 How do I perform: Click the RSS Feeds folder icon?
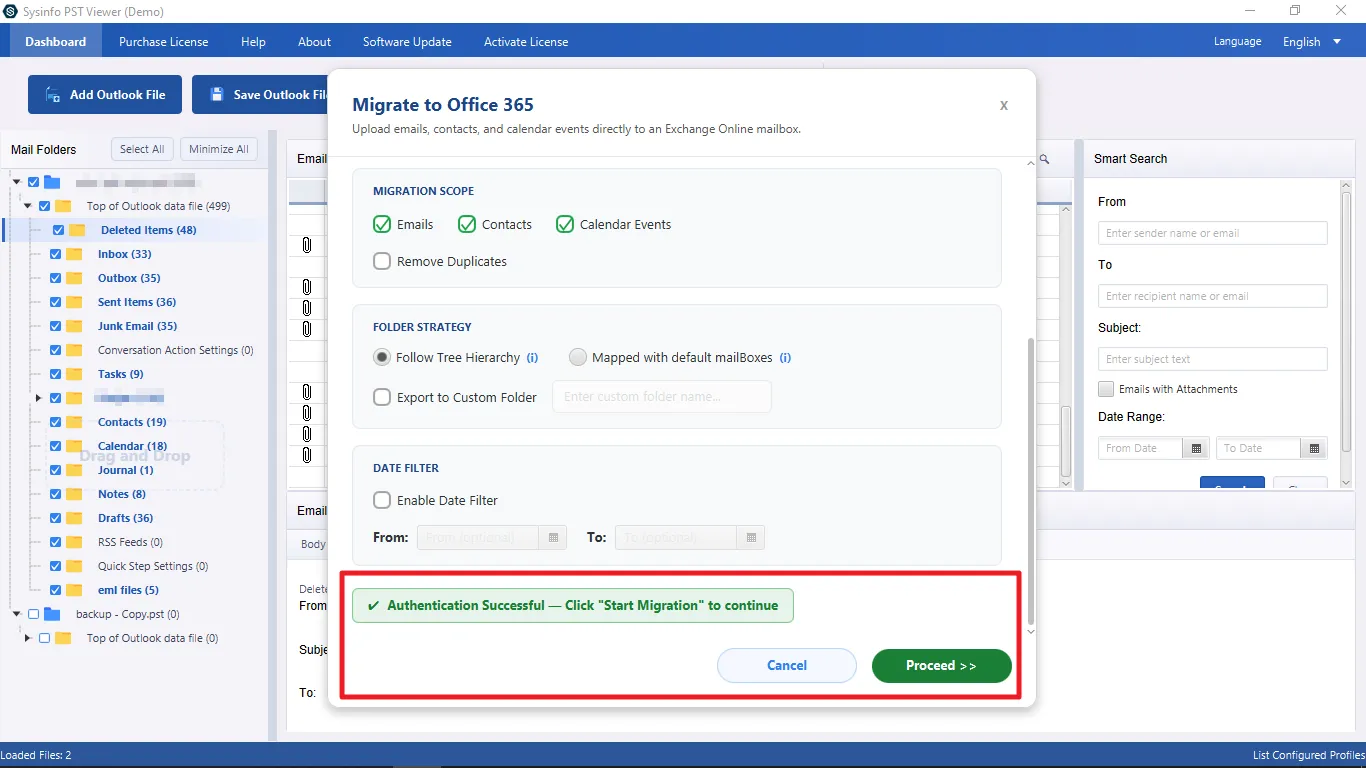click(x=74, y=542)
